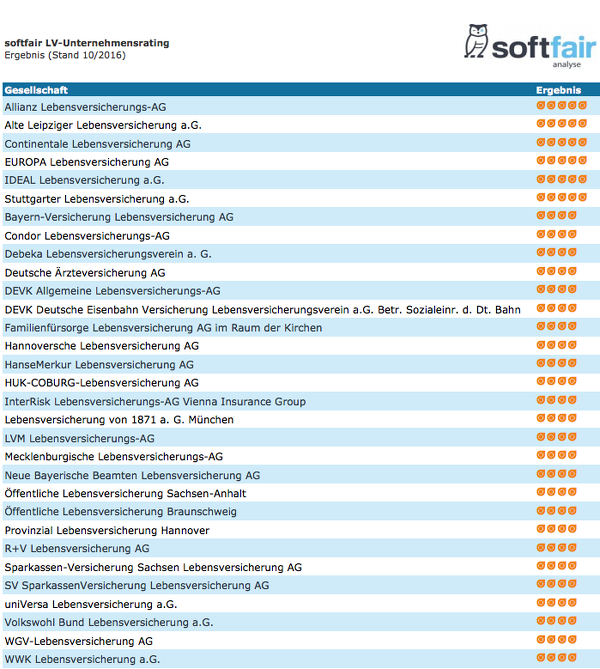
Task: Click the four-owl rating for Bayern-Versicherung
Action: click(x=556, y=215)
